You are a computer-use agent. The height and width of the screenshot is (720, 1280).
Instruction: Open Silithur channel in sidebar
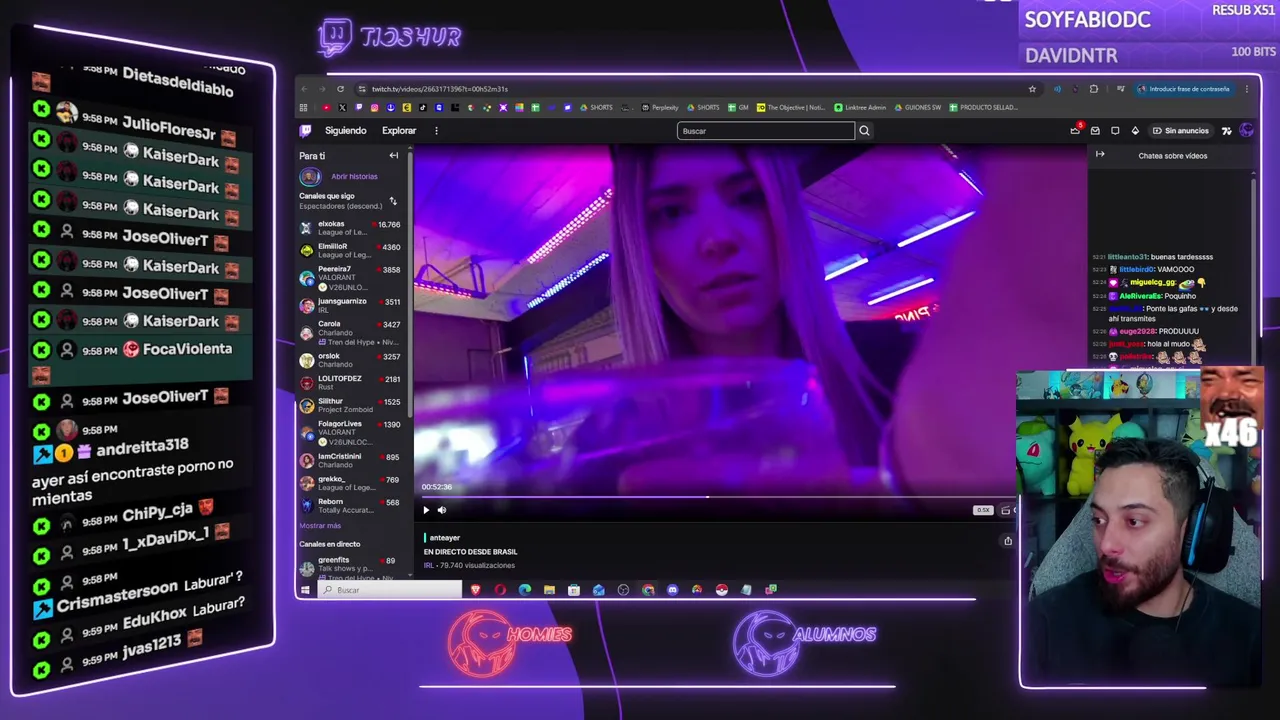(x=350, y=405)
